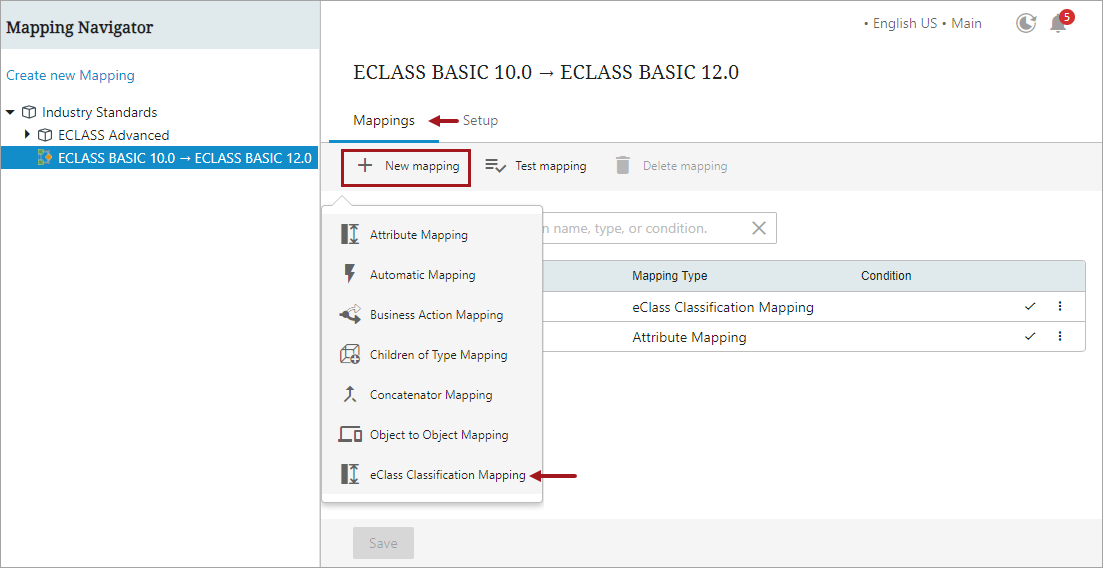Click the Condition column header
Viewport: 1103px width, 568px height.
click(886, 276)
